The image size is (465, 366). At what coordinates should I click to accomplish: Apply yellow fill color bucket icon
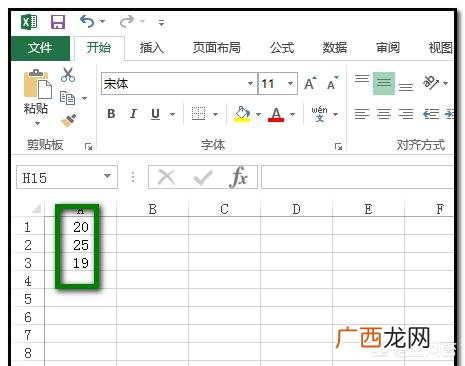[242, 114]
